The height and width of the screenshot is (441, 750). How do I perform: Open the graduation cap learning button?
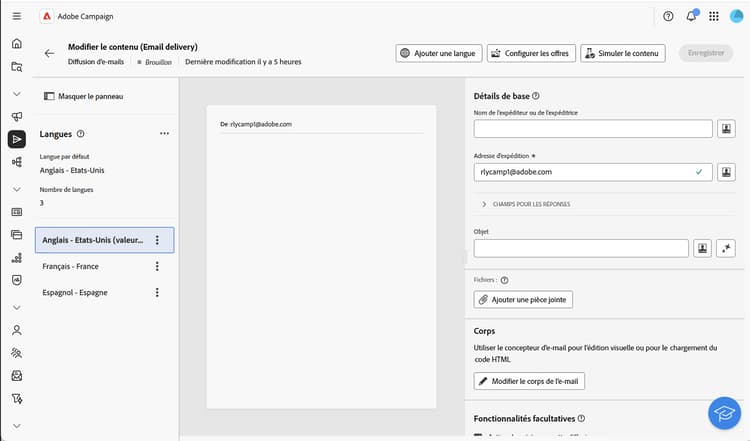(x=723, y=412)
